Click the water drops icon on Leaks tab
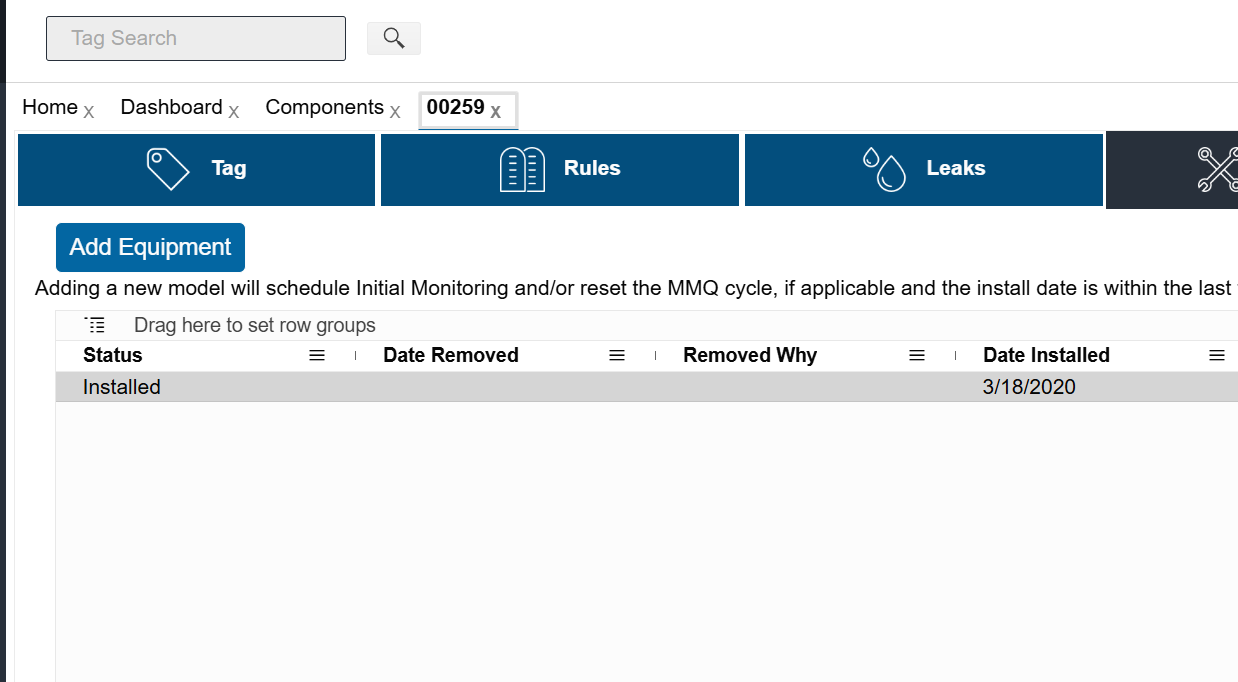 click(884, 169)
